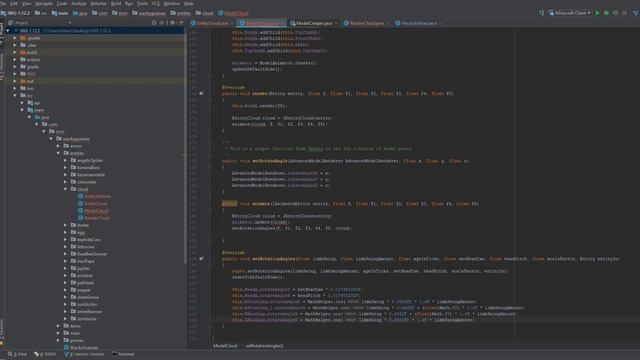Viewport: 640px width, 360px height.
Task: Click the VCS update project icon
Action: [x=636, y=13]
